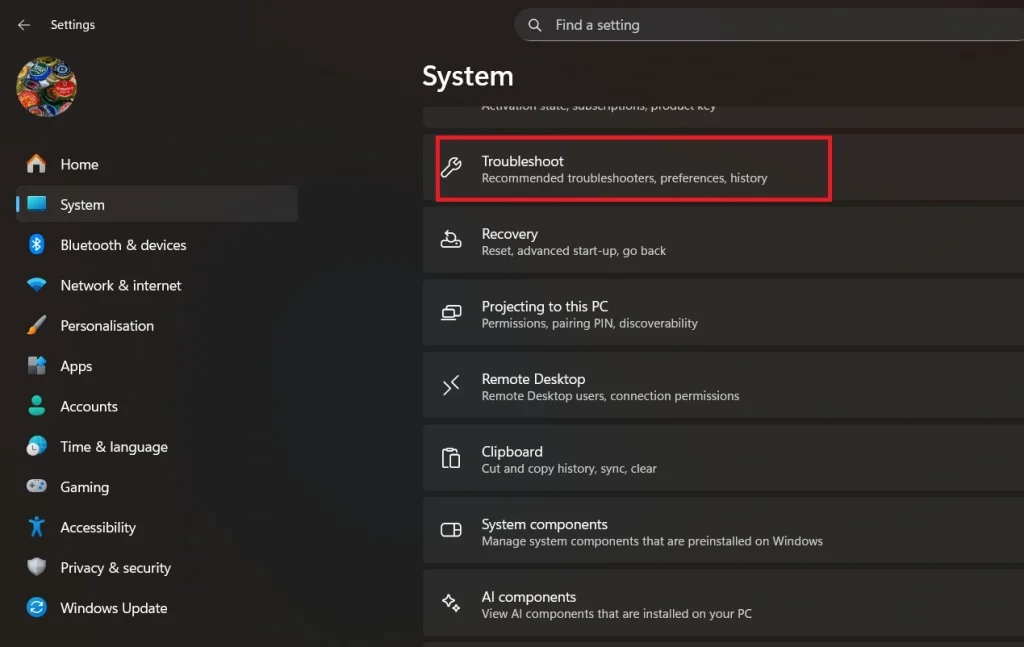Click the user profile picture
Screen dimensions: 1024x647
point(46,86)
